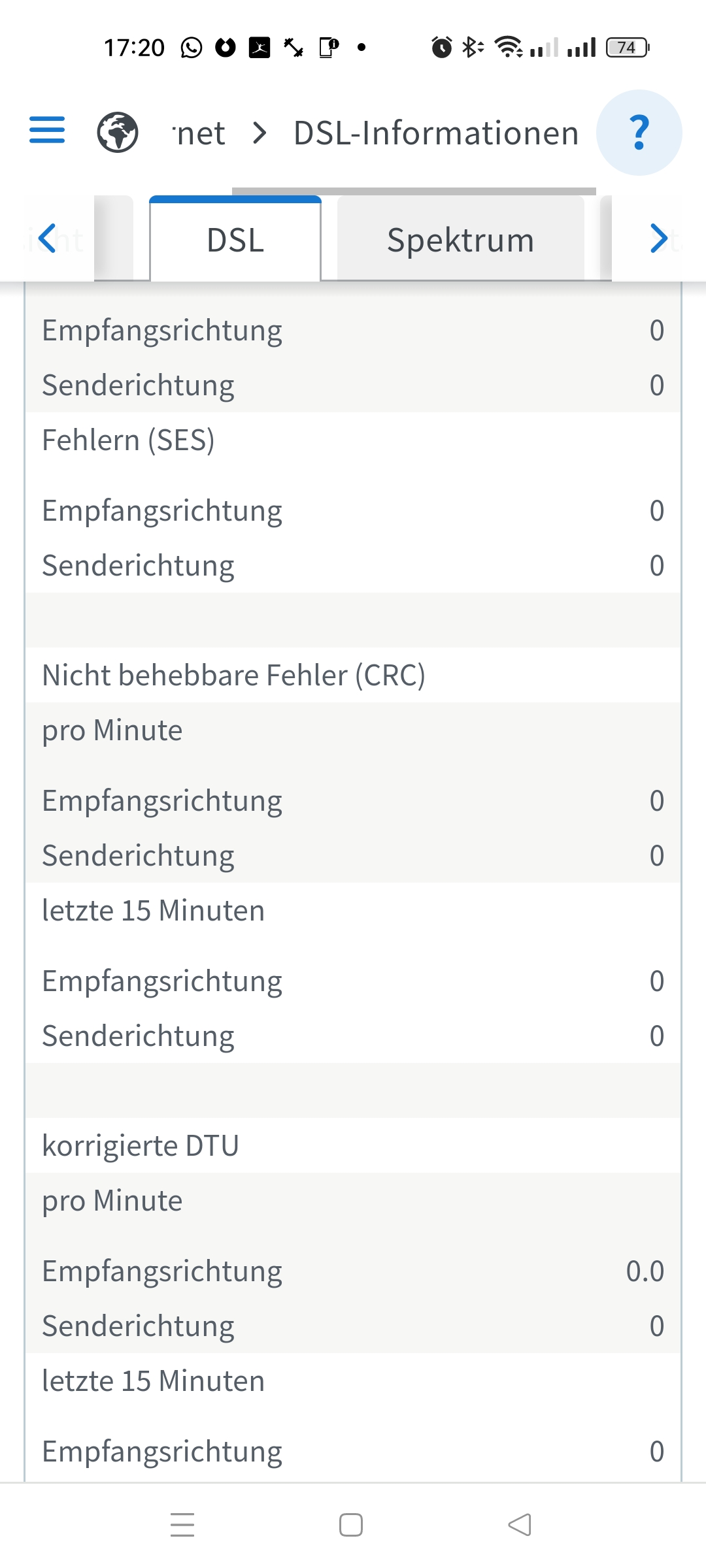The height and width of the screenshot is (1568, 706).
Task: Tap the 'Fehlern (SES)' row label
Action: coord(128,440)
